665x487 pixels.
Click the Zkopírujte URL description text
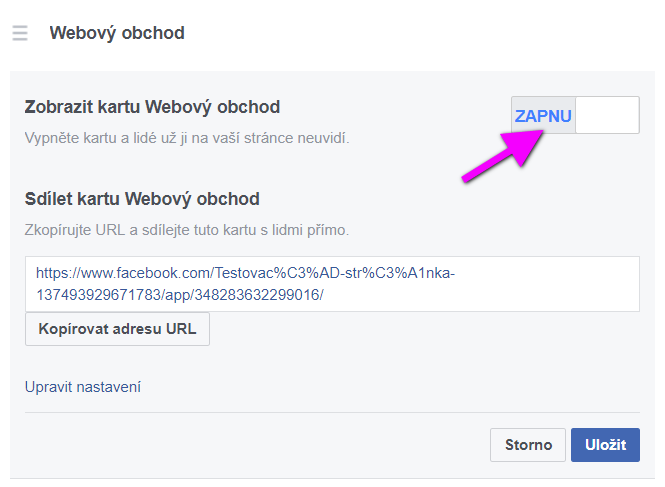[187, 230]
